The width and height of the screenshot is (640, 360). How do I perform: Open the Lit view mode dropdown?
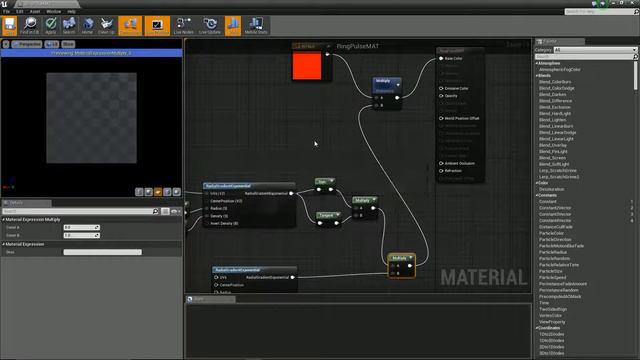tap(52, 44)
